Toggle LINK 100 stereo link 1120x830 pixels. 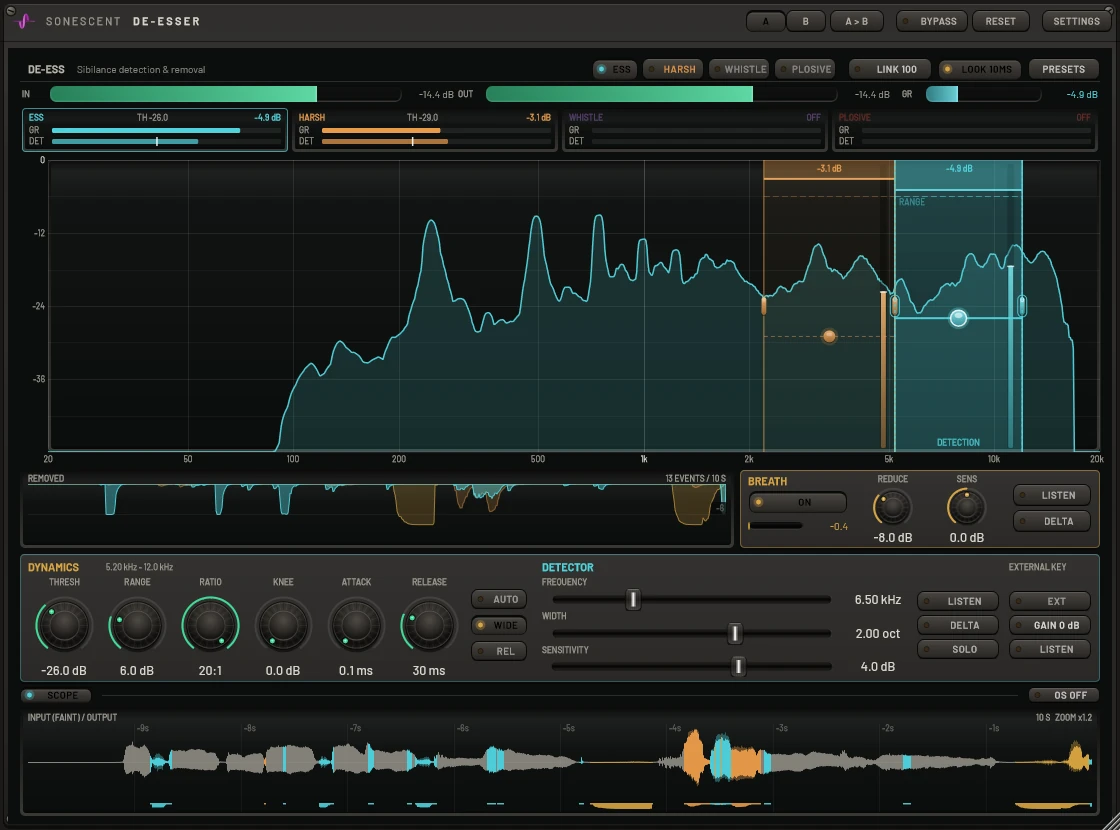(x=889, y=69)
